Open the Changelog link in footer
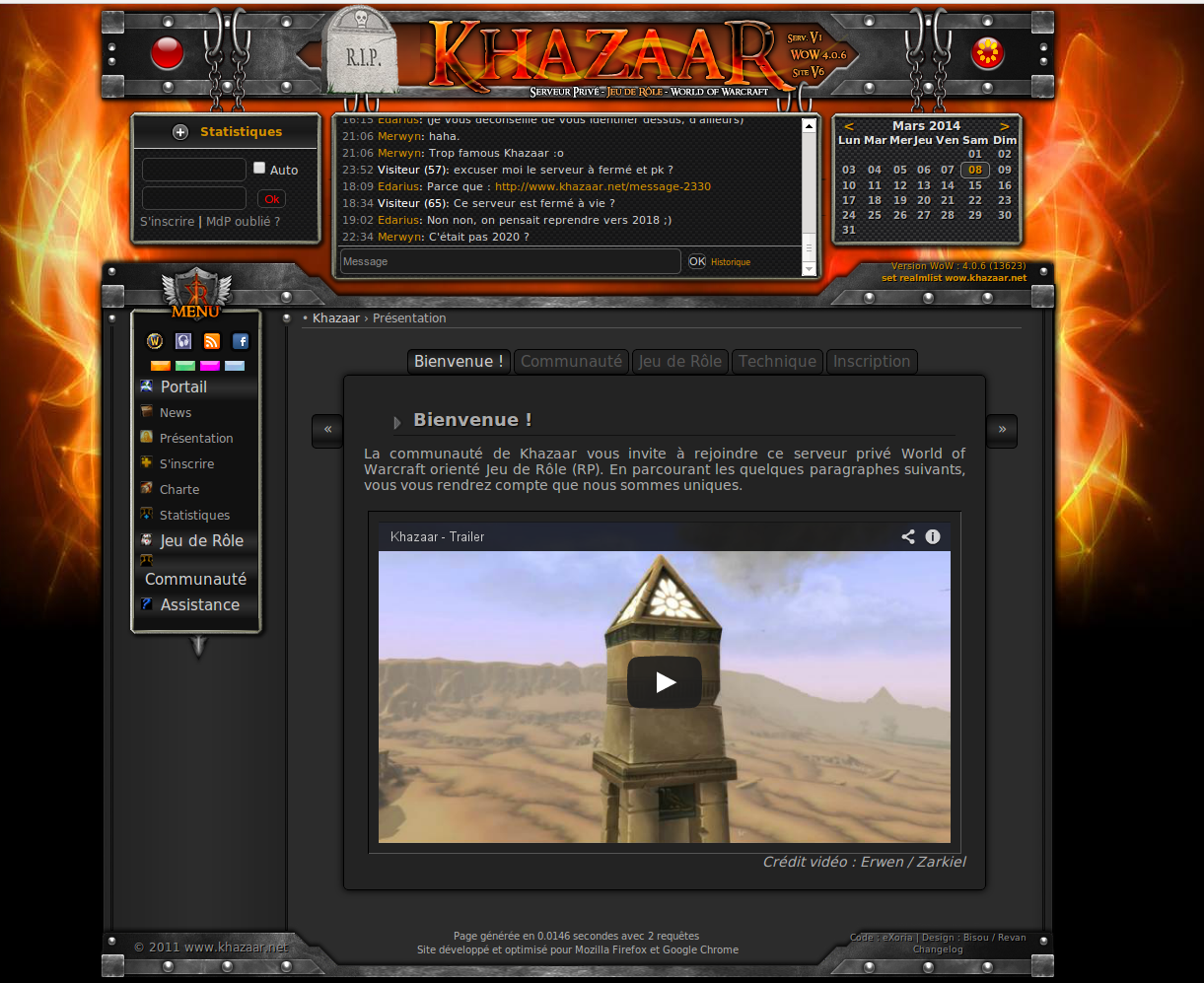This screenshot has height=983, width=1204. pyautogui.click(x=938, y=949)
